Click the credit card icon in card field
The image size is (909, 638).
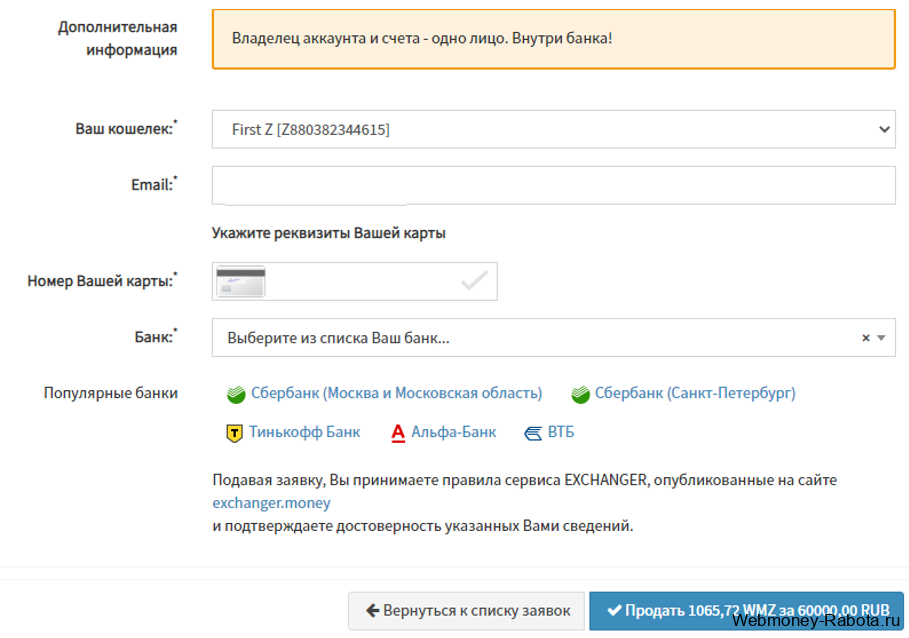(240, 282)
